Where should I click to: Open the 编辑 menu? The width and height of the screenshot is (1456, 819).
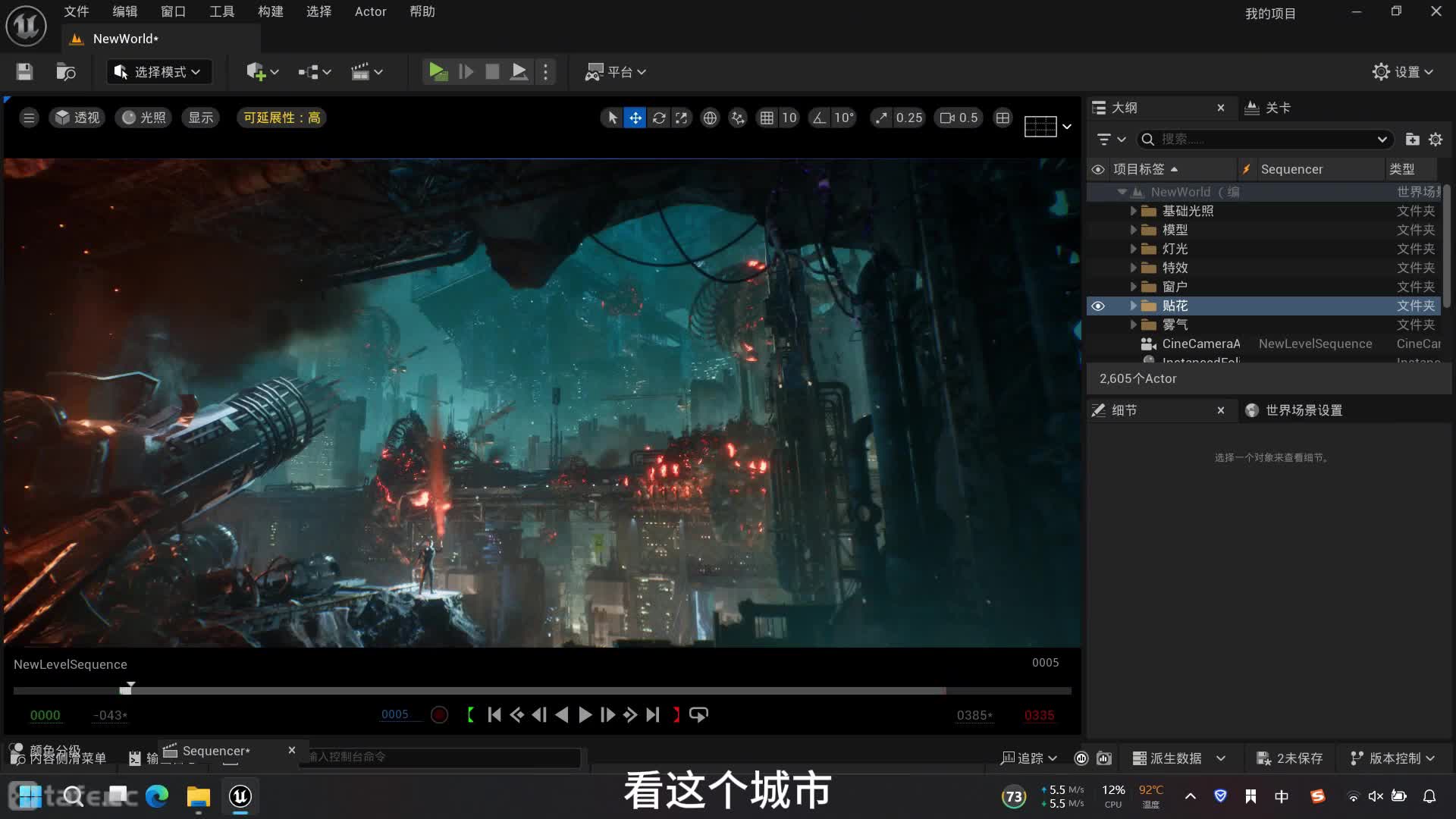point(125,11)
